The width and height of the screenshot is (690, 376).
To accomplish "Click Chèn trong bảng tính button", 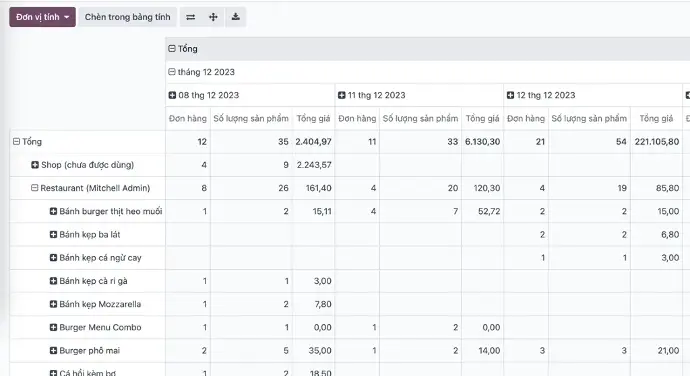I will pos(128,17).
